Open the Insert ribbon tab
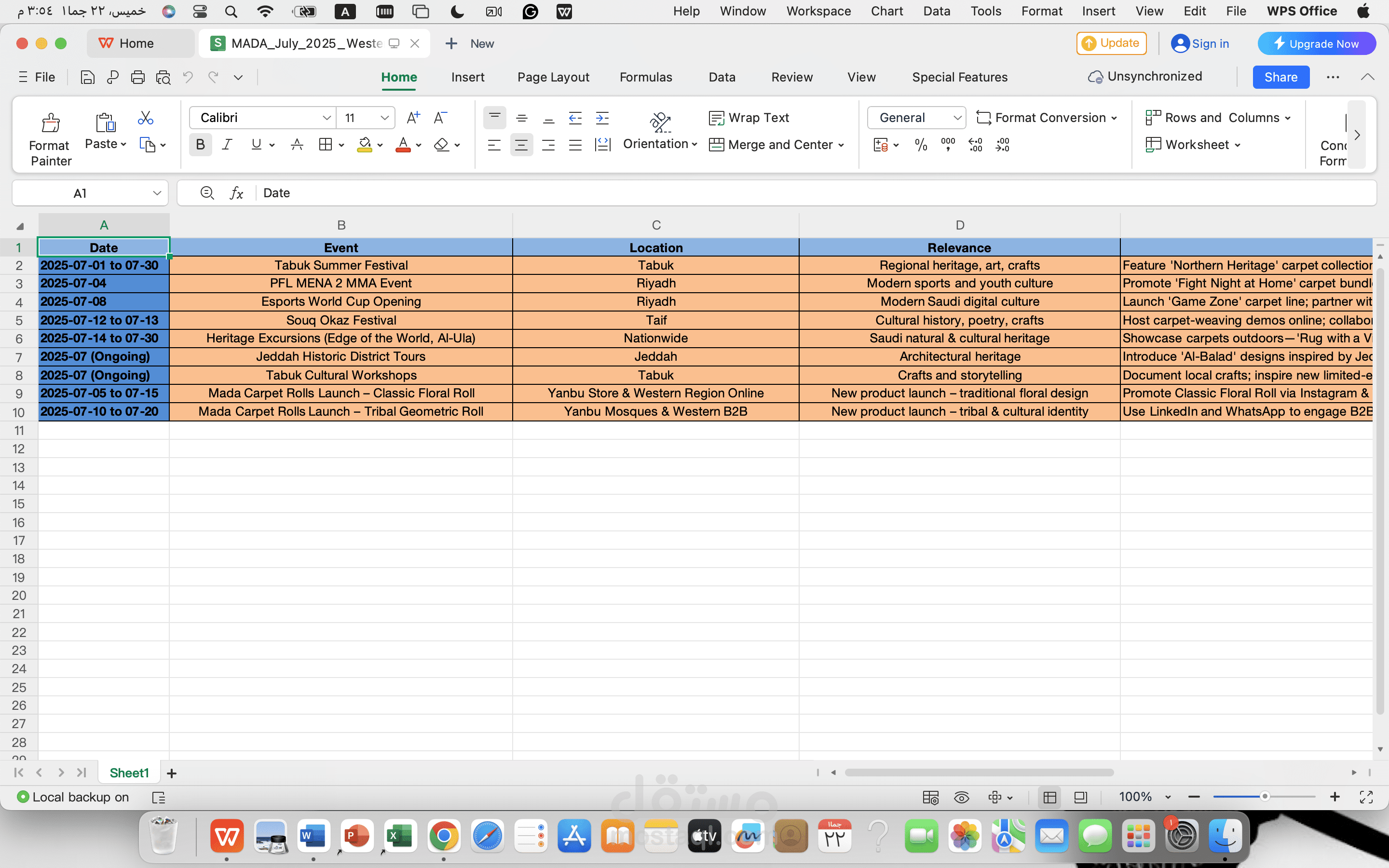This screenshot has width=1389, height=868. click(x=467, y=77)
